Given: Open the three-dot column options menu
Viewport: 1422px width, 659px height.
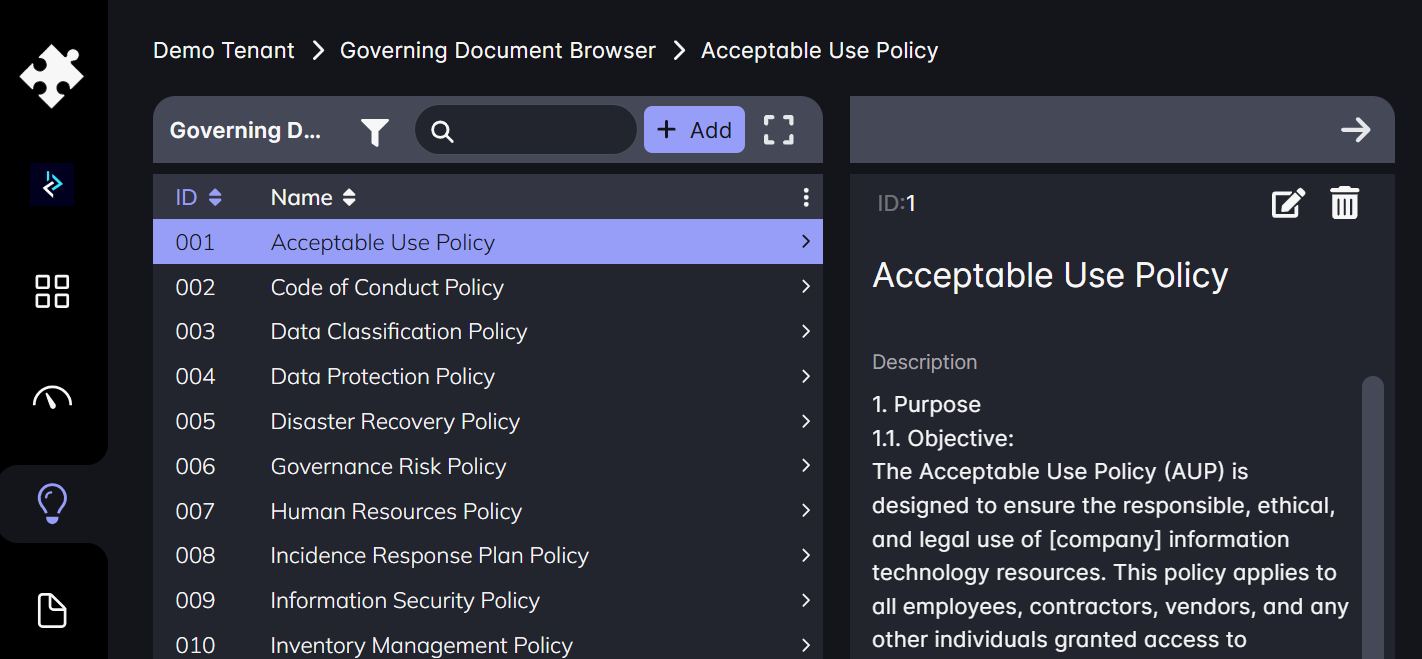Looking at the screenshot, I should (x=806, y=197).
